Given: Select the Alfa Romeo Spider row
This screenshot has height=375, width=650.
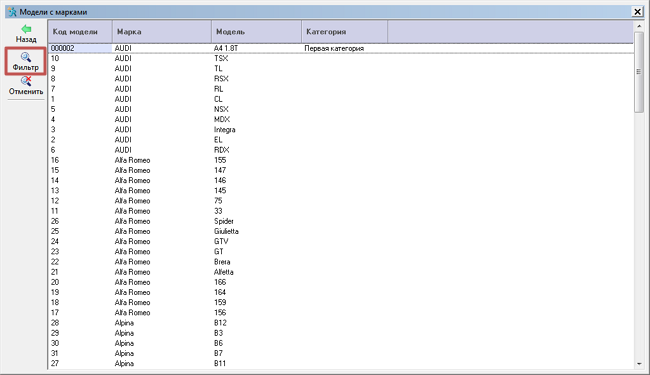Looking at the screenshot, I should tap(341, 221).
